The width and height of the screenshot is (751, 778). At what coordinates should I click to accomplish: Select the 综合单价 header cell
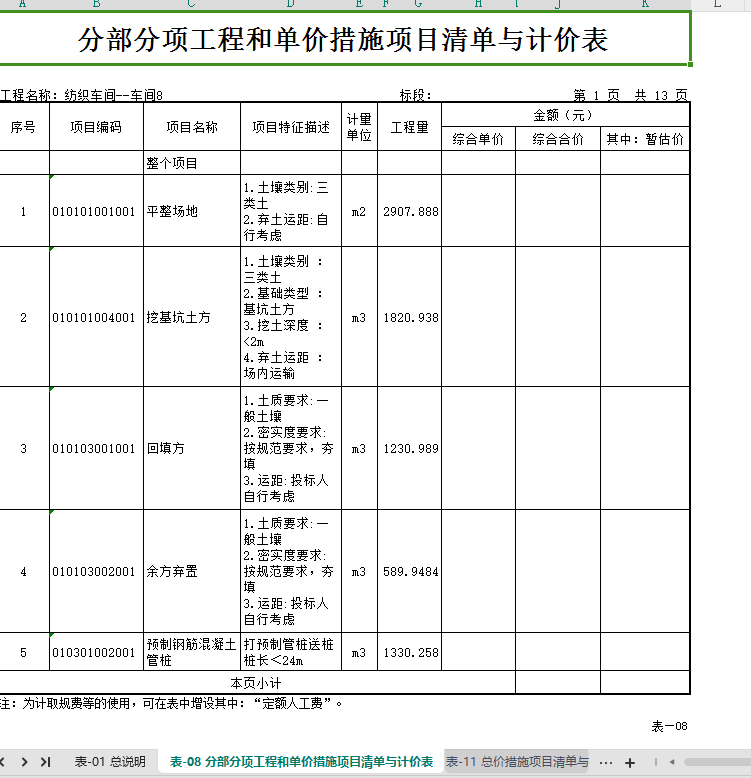(478, 139)
